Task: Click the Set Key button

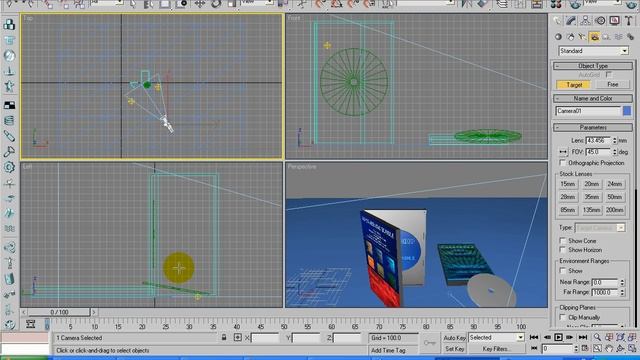Action: point(454,349)
